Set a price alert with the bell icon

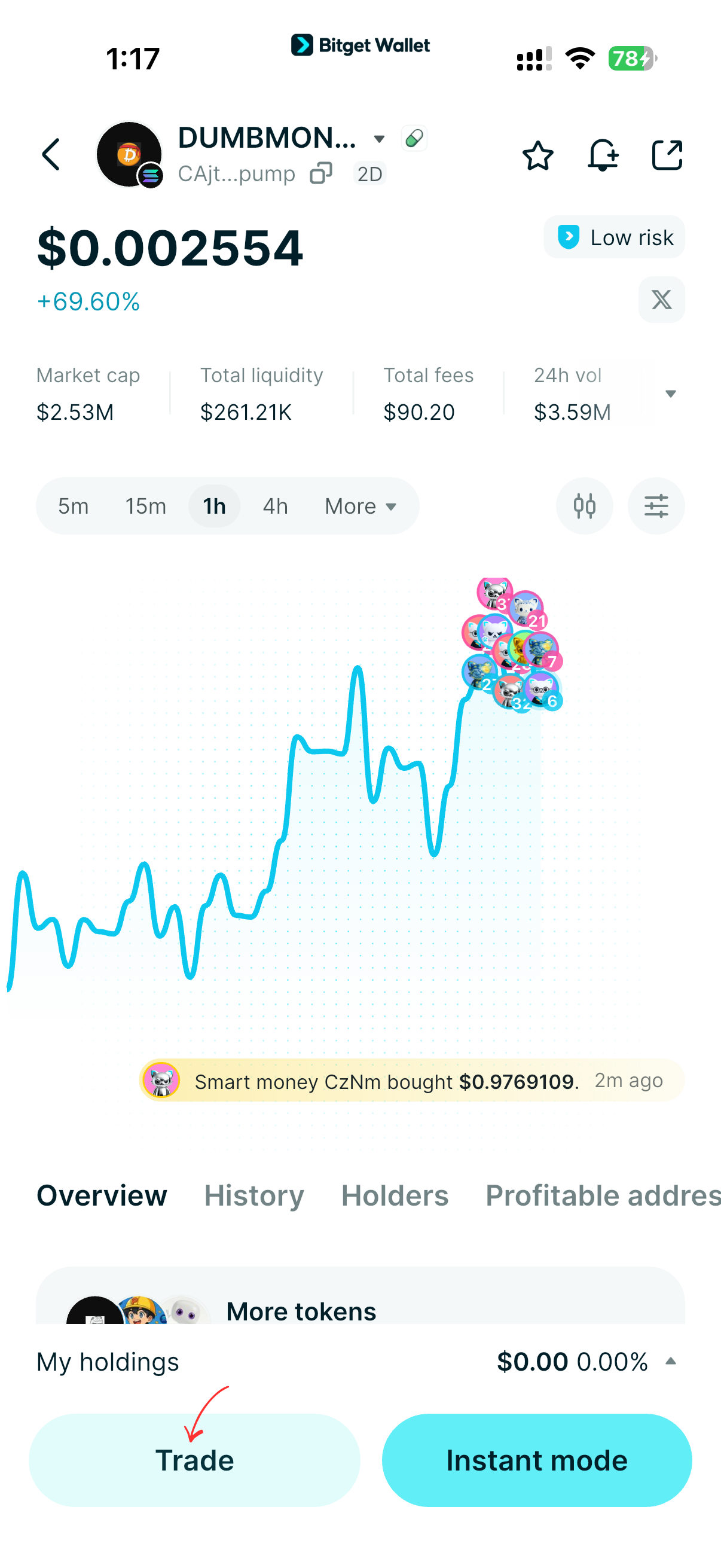603,155
